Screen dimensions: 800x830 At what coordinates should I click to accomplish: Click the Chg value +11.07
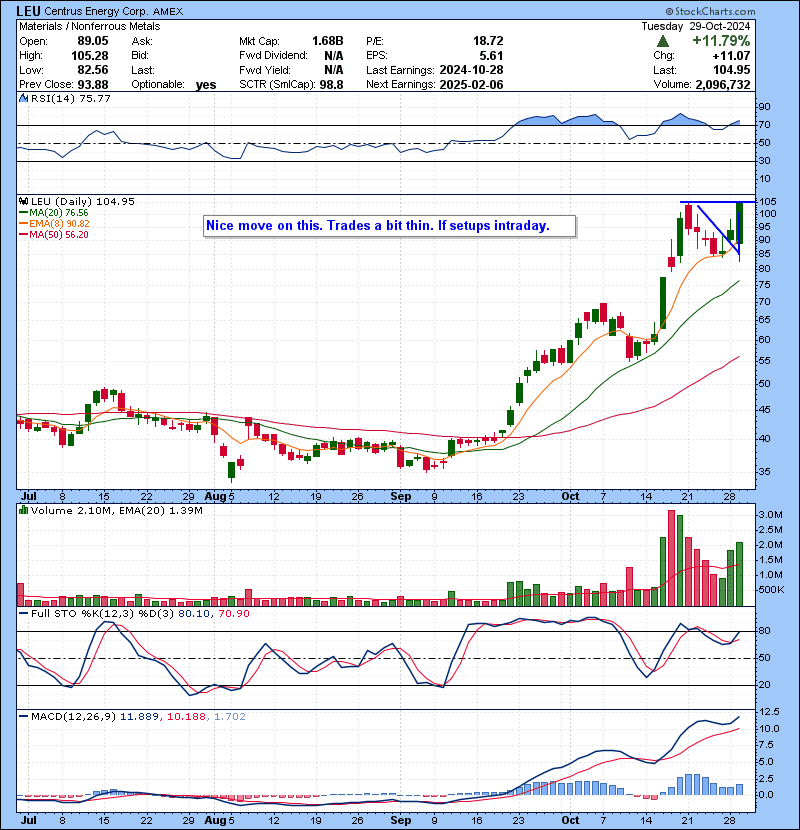point(731,56)
